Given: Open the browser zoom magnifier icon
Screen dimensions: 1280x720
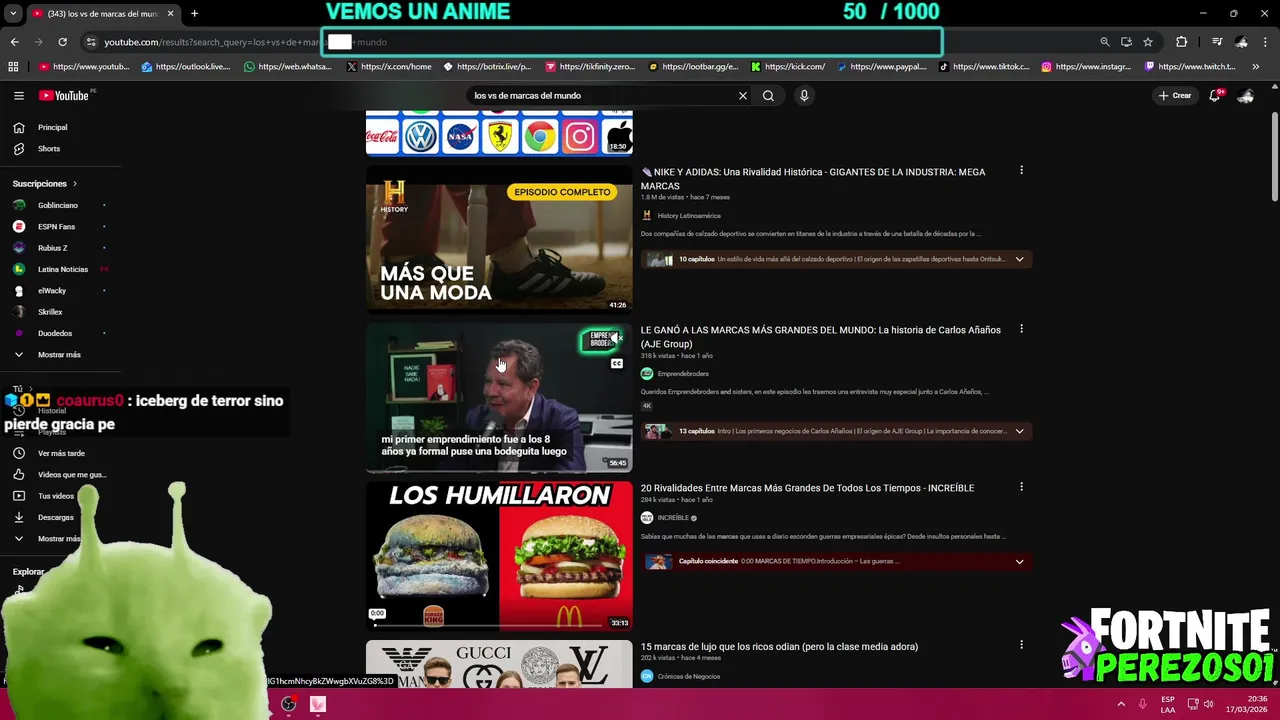Looking at the screenshot, I should [1105, 42].
